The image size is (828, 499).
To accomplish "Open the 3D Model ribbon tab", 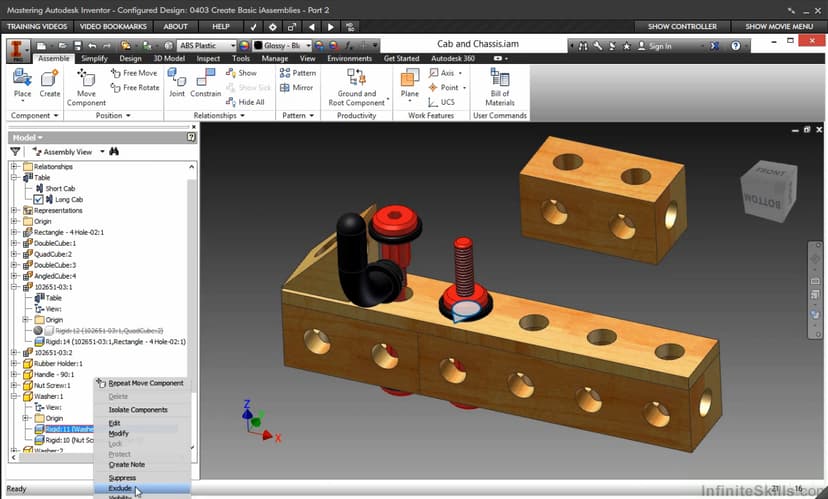I will click(x=169, y=59).
